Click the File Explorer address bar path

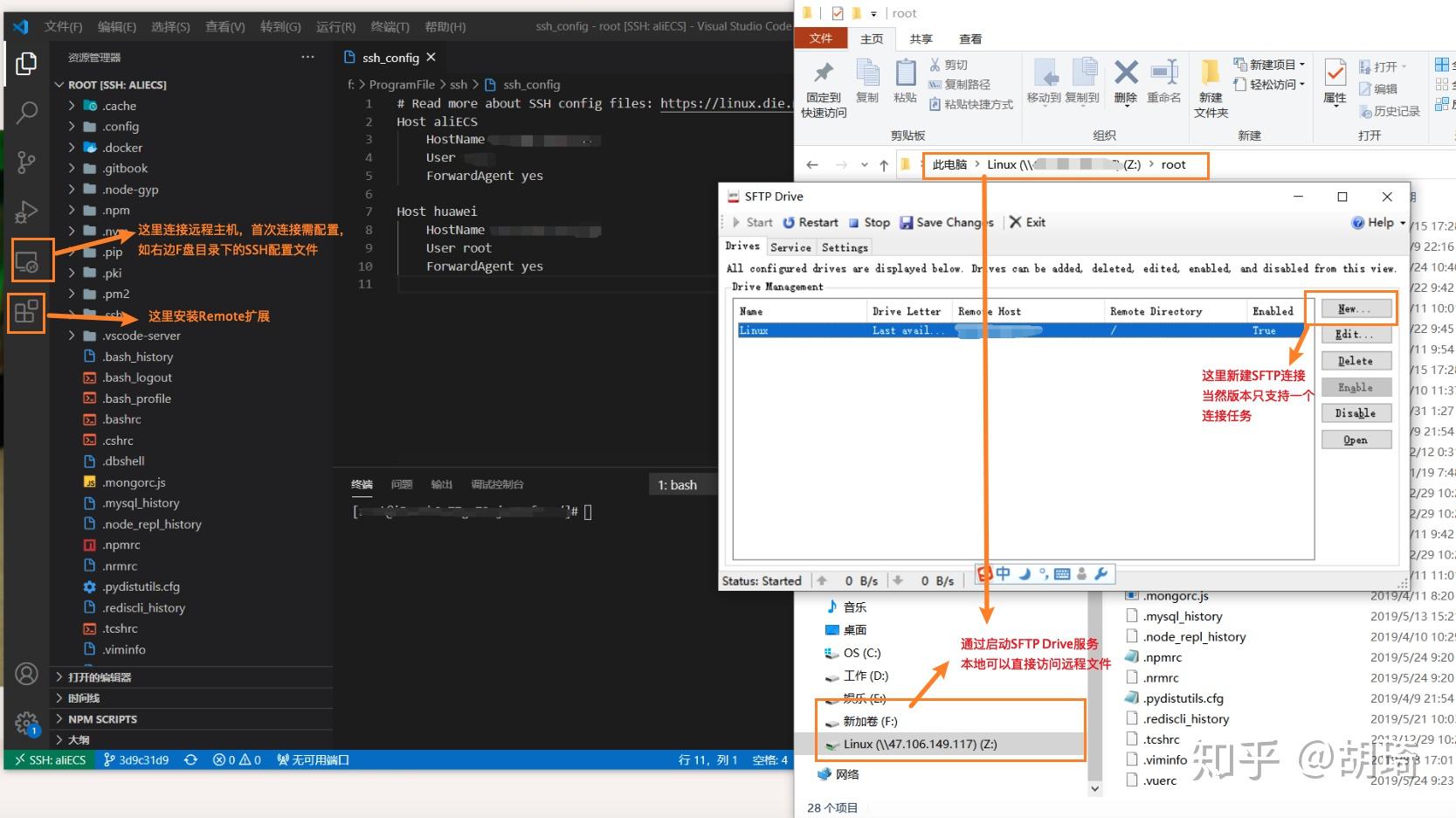click(1066, 164)
